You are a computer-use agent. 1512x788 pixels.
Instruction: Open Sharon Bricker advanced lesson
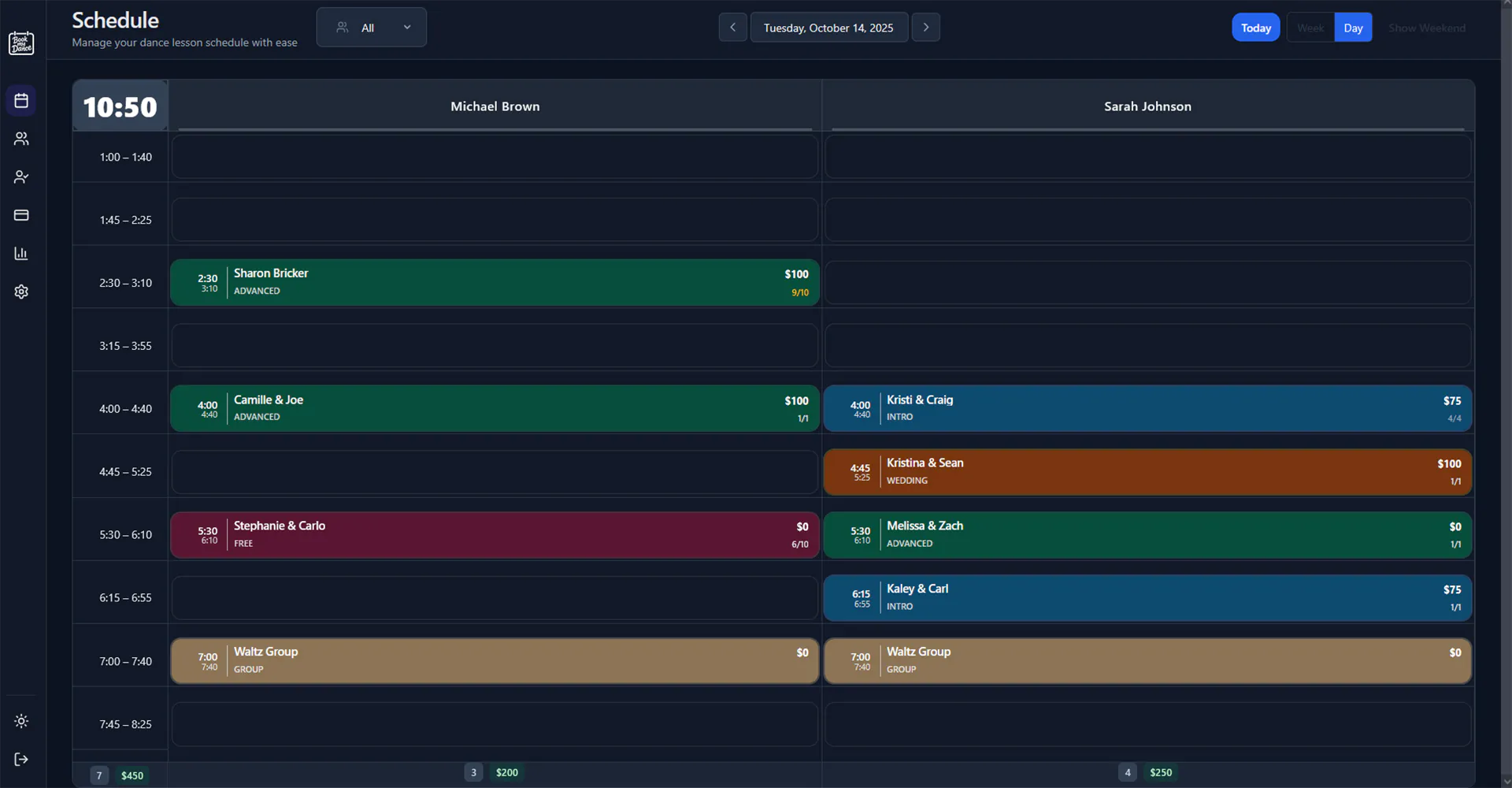pyautogui.click(x=495, y=282)
